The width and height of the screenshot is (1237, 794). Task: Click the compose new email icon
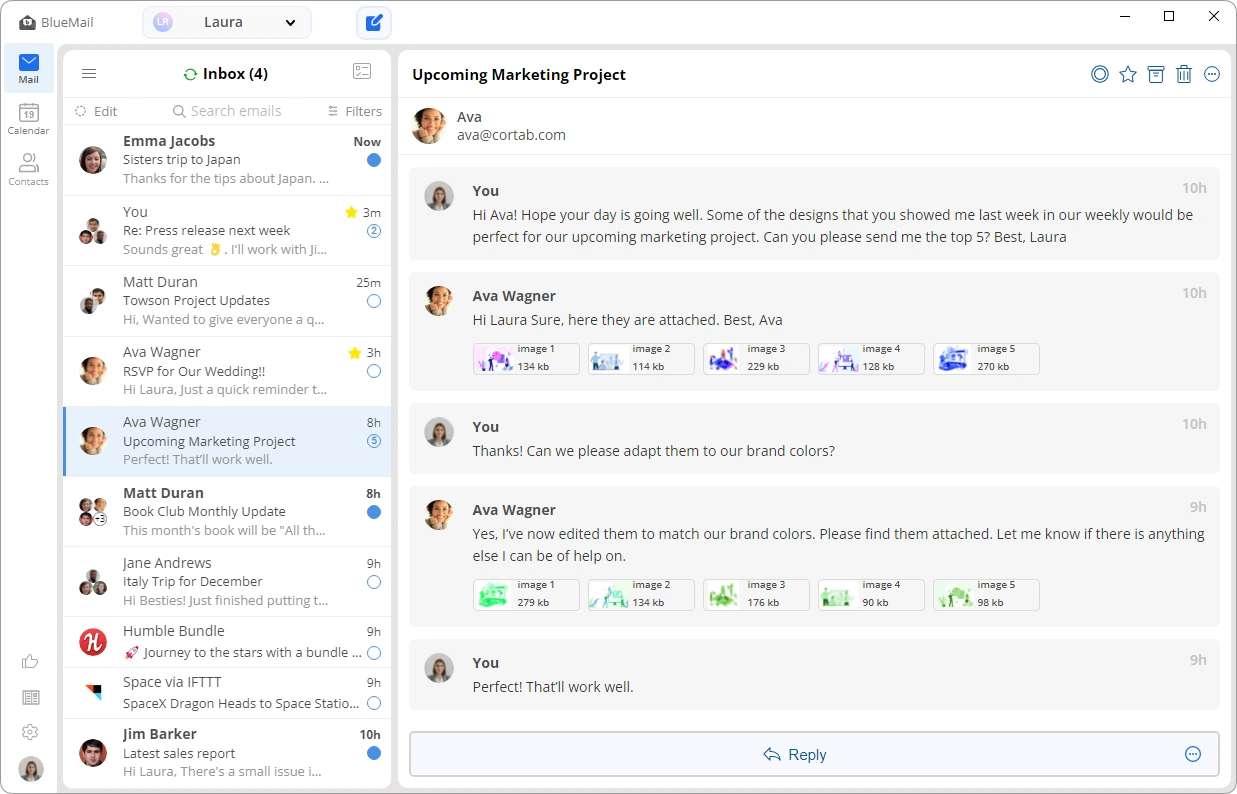[x=374, y=22]
